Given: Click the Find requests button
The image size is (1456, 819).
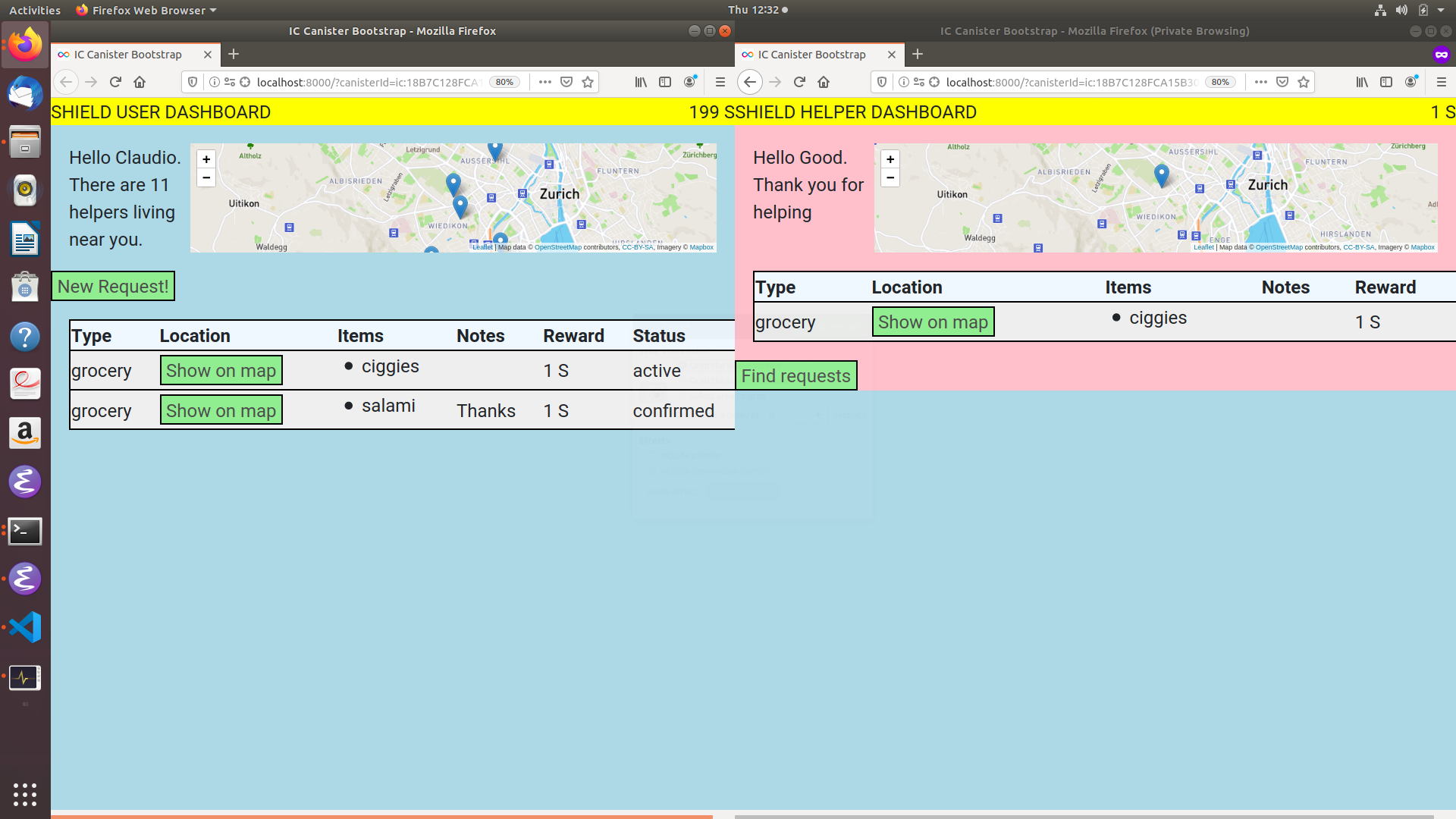Looking at the screenshot, I should (796, 375).
